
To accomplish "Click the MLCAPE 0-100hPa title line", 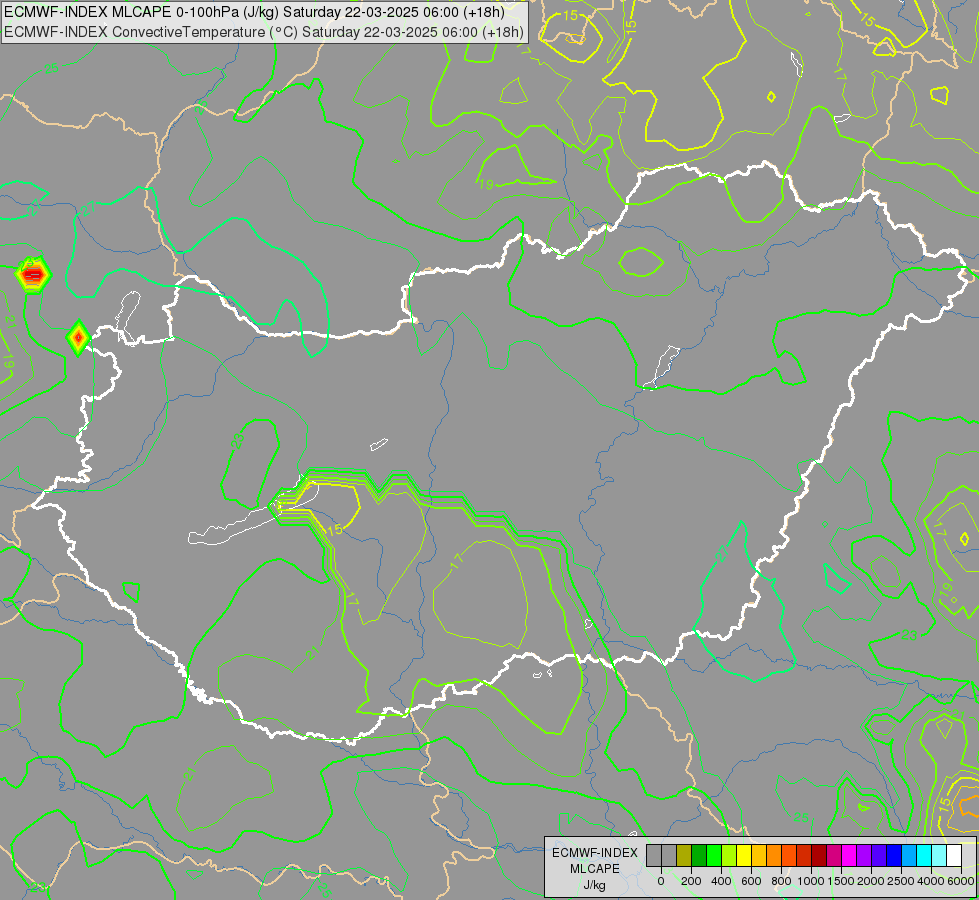I will point(254,12).
